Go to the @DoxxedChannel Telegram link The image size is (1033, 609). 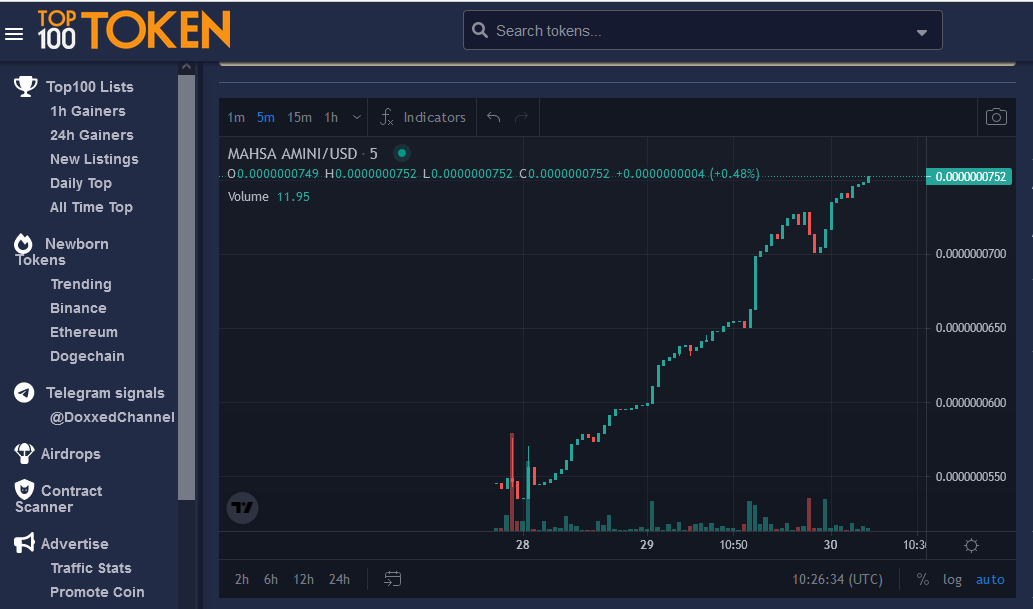click(112, 417)
